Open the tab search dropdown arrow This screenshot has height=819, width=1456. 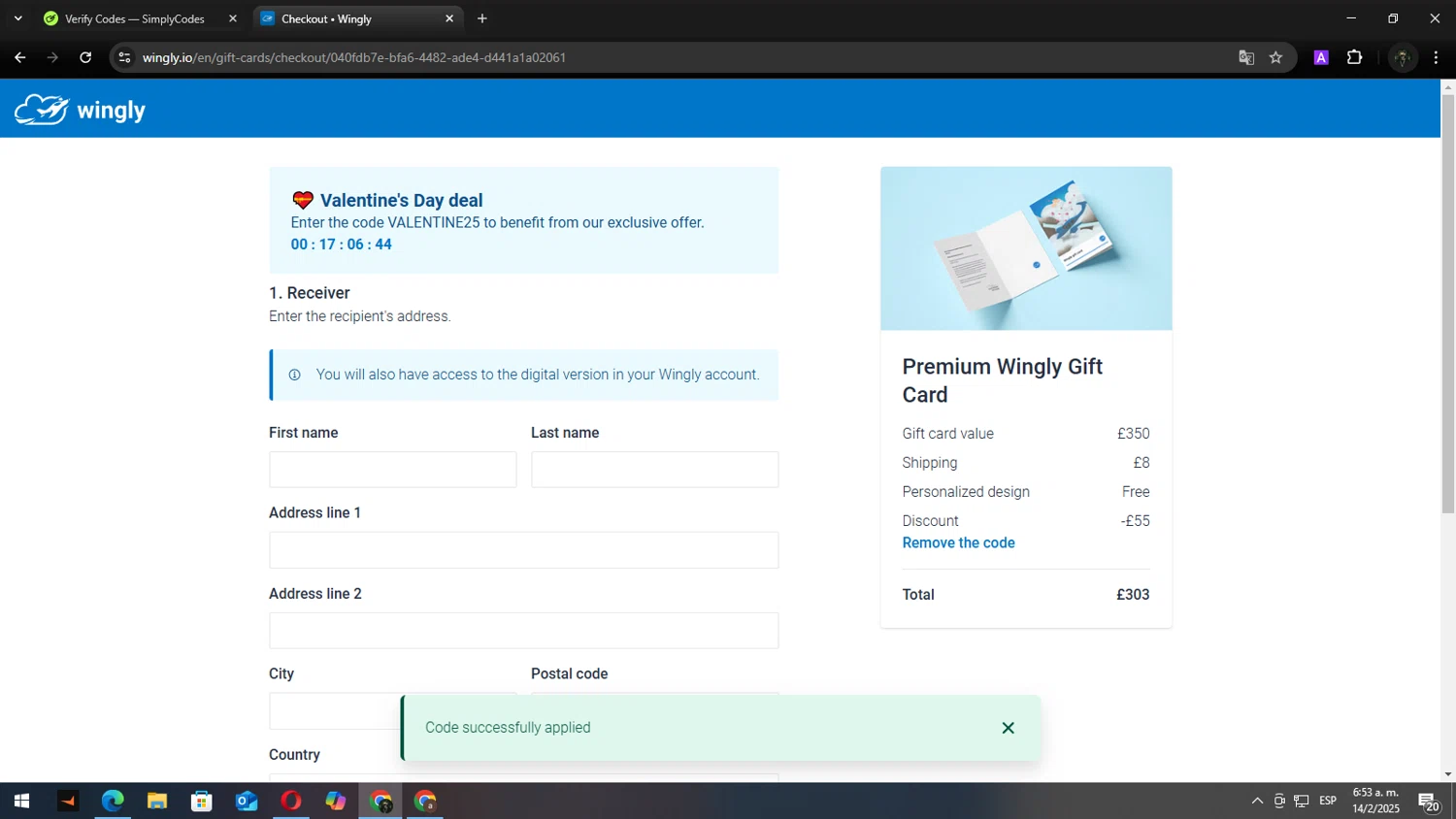(x=17, y=18)
